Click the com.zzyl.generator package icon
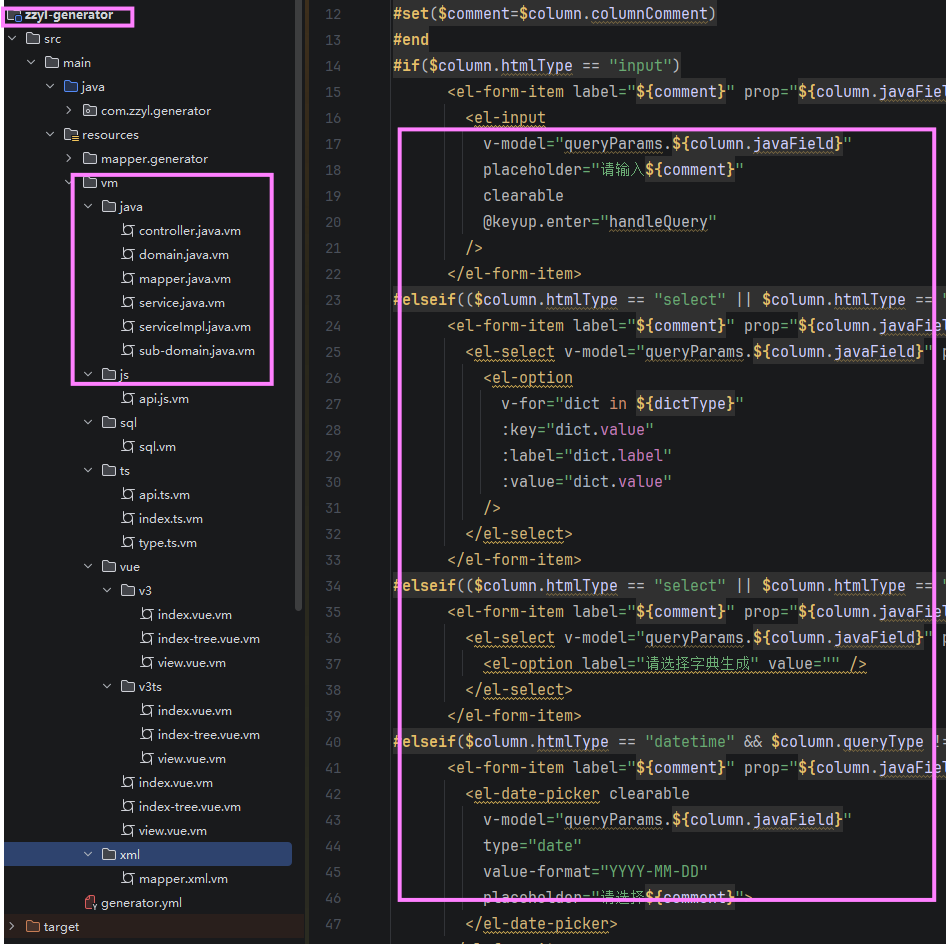The width and height of the screenshot is (946, 944). click(90, 110)
